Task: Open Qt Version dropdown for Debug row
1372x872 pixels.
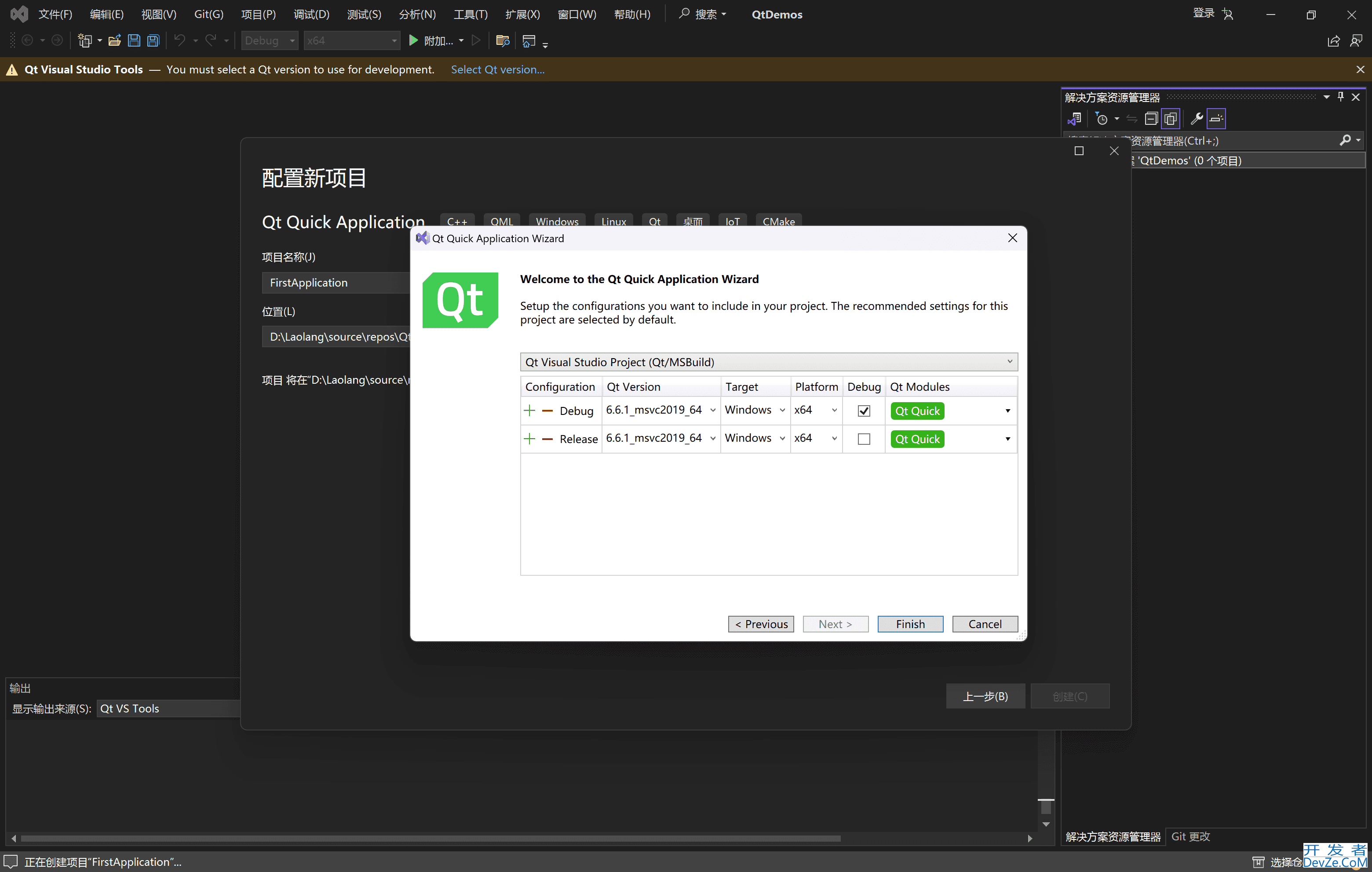Action: [713, 410]
